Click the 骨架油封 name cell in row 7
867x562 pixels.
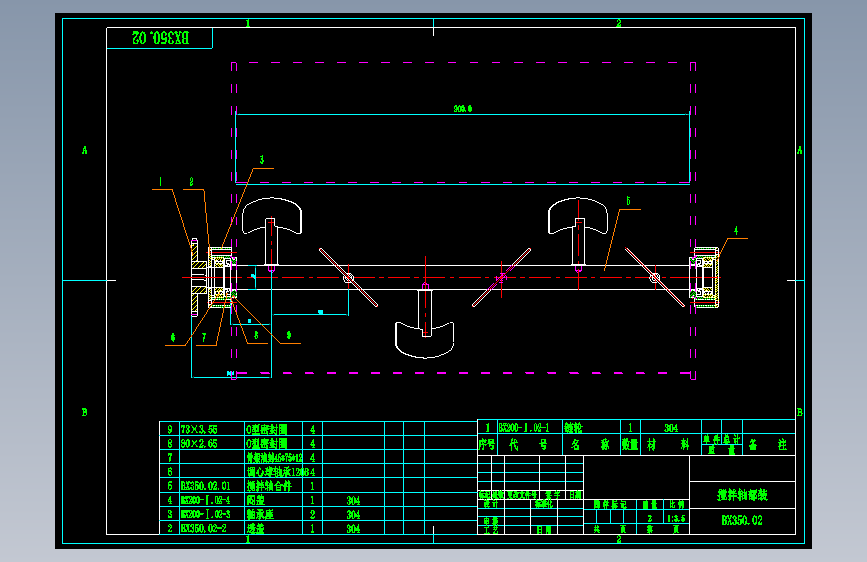point(274,458)
